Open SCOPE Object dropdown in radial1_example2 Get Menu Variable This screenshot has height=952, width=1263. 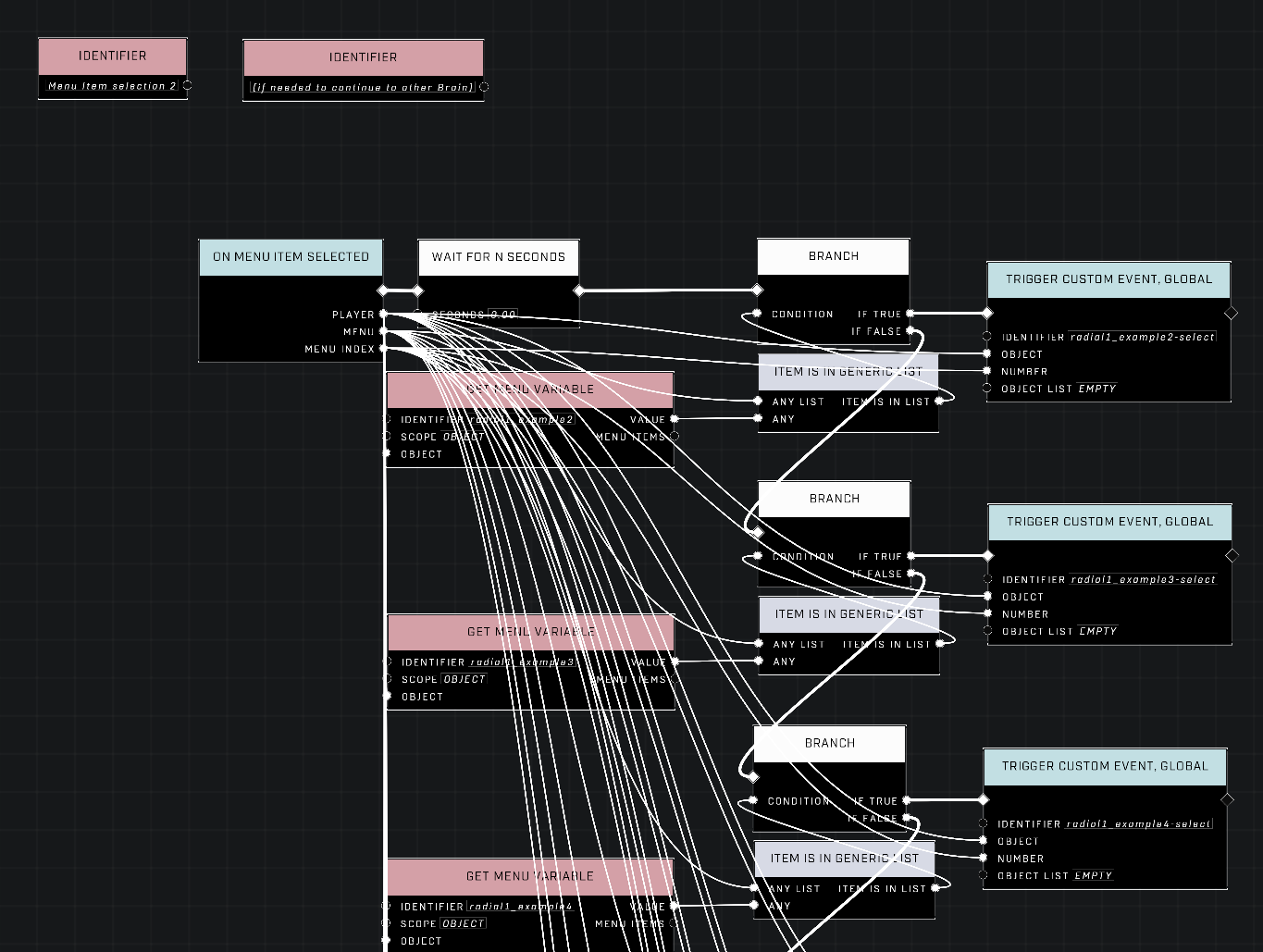(x=464, y=437)
